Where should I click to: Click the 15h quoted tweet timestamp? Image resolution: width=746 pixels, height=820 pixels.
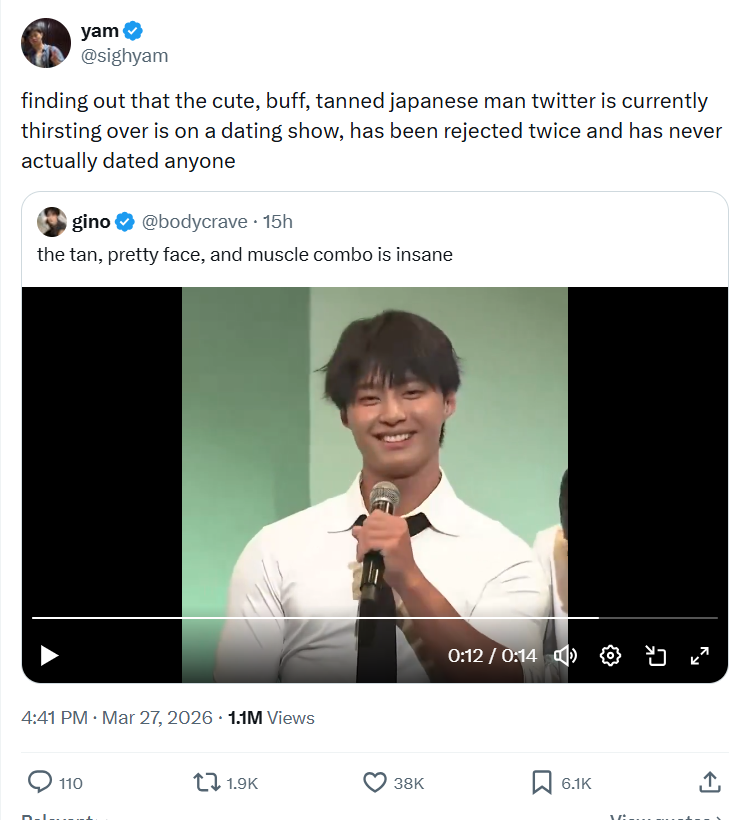278,221
